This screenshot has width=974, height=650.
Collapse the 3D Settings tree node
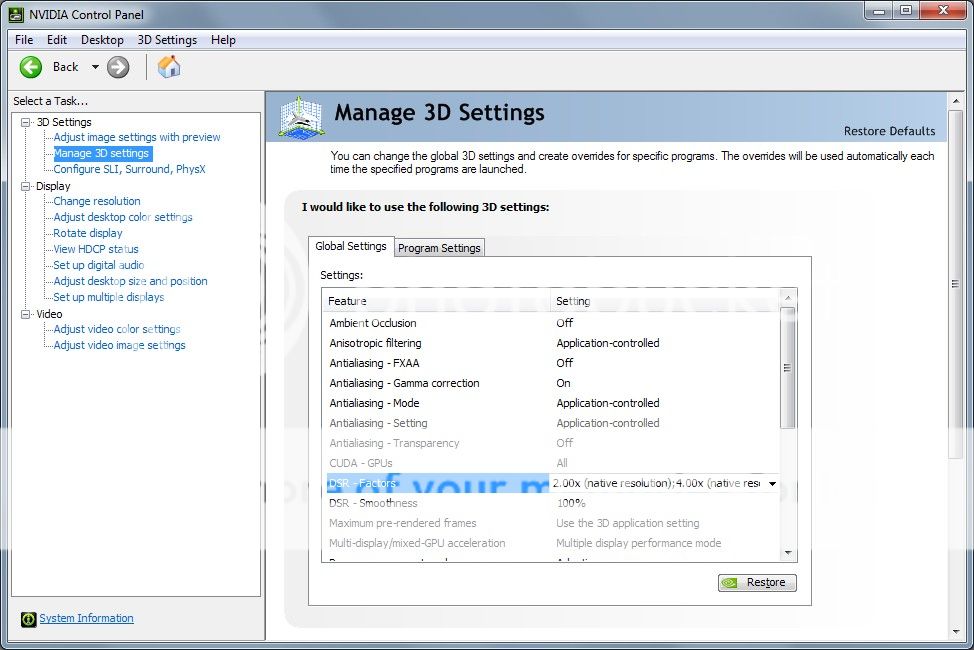click(25, 122)
